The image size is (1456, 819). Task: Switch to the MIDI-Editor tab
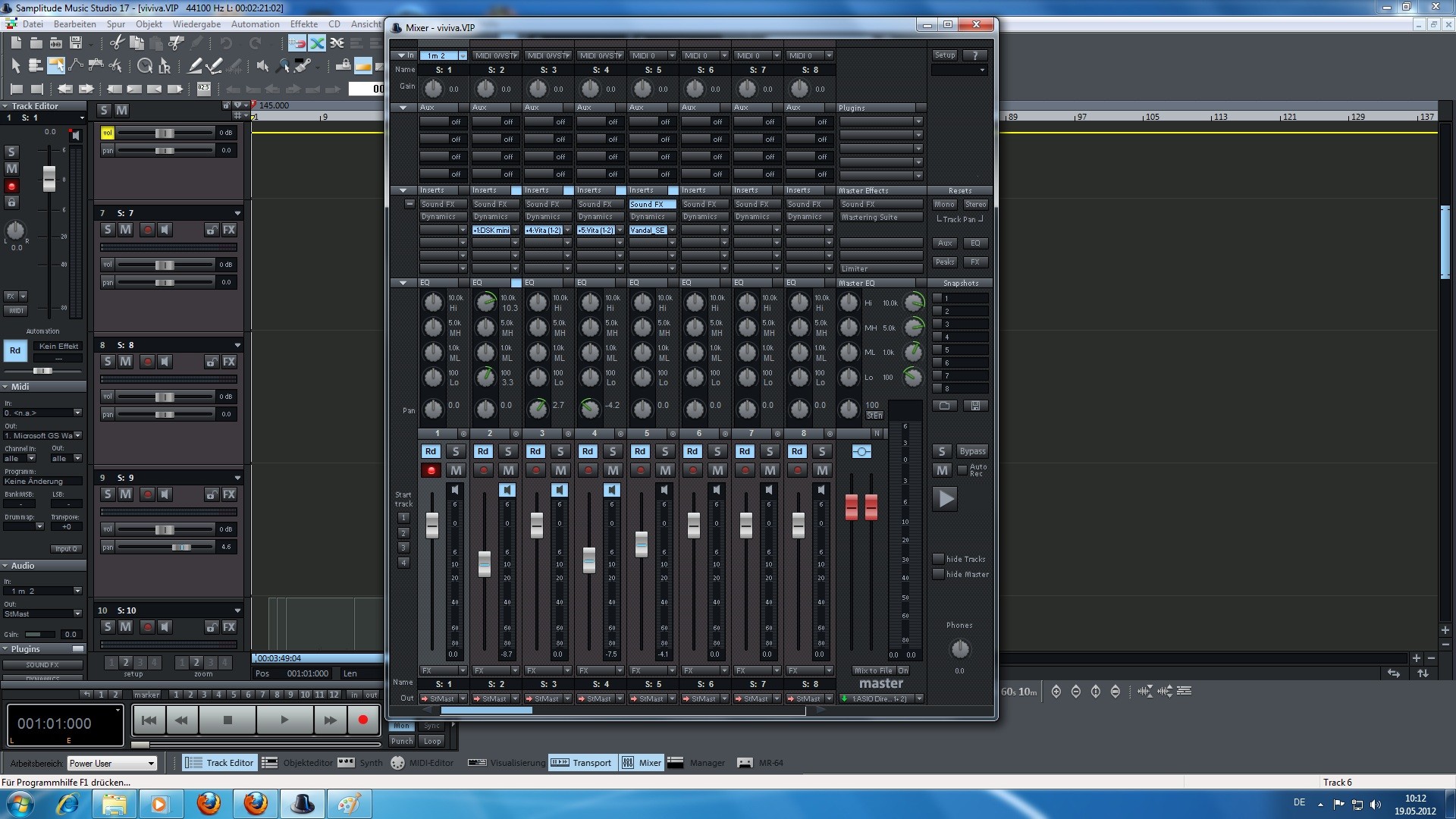pos(422,763)
